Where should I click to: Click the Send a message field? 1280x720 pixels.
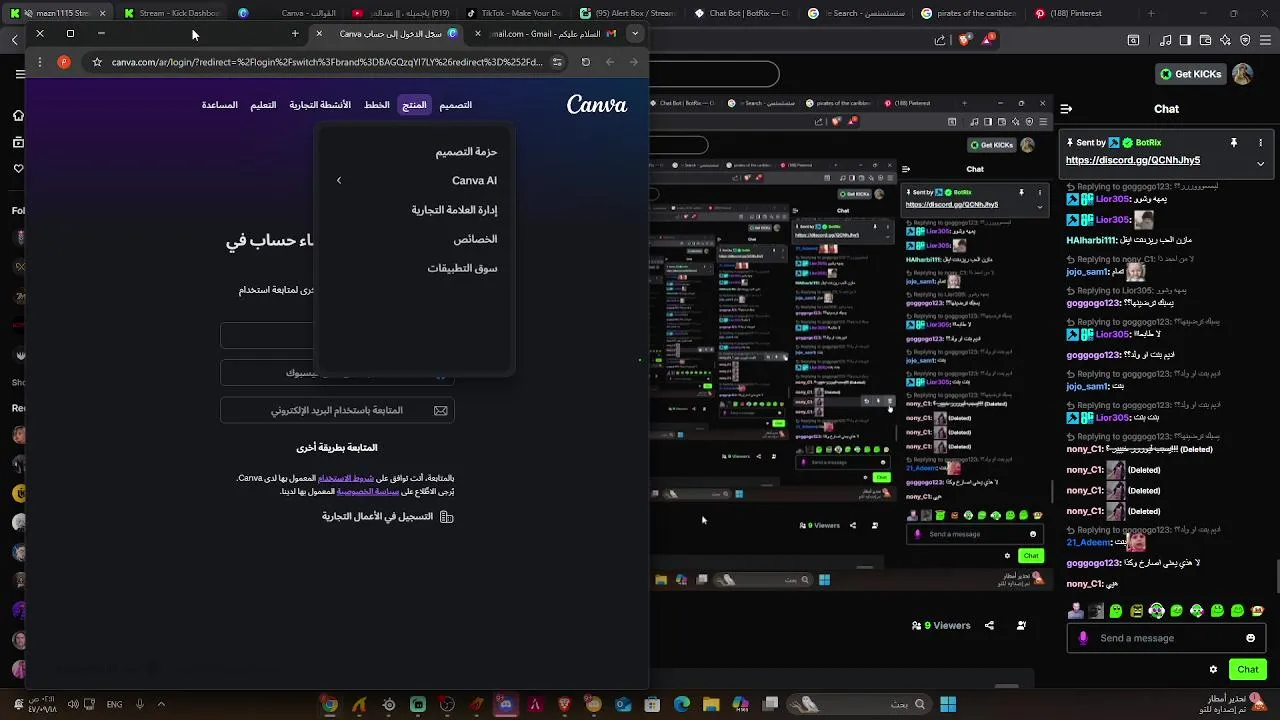tap(1167, 638)
